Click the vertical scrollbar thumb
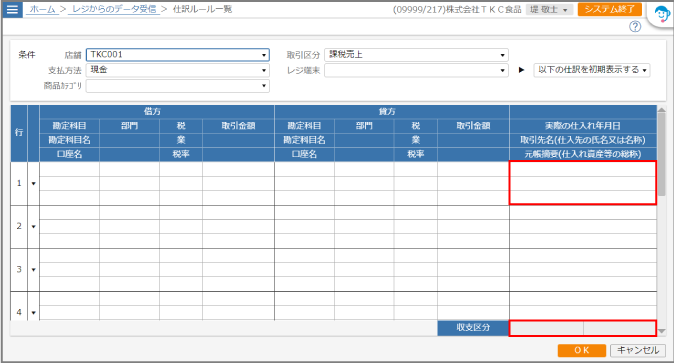 tap(662, 154)
